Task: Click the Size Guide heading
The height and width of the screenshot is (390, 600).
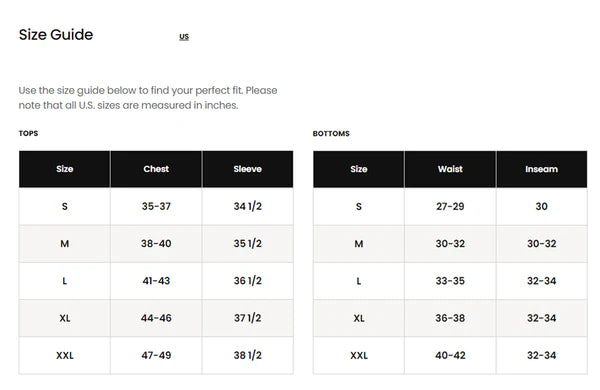Action: point(56,35)
